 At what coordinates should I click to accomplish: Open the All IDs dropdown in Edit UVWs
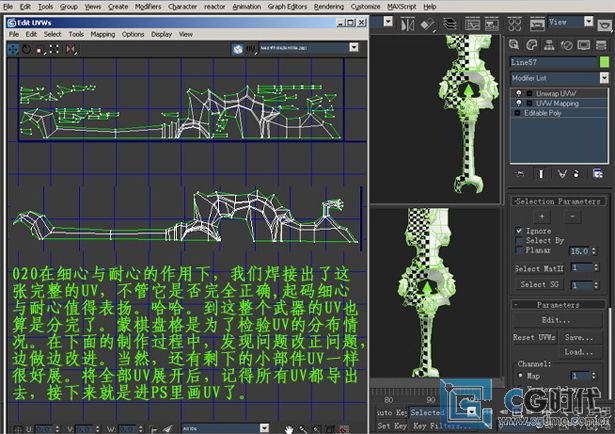click(265, 428)
